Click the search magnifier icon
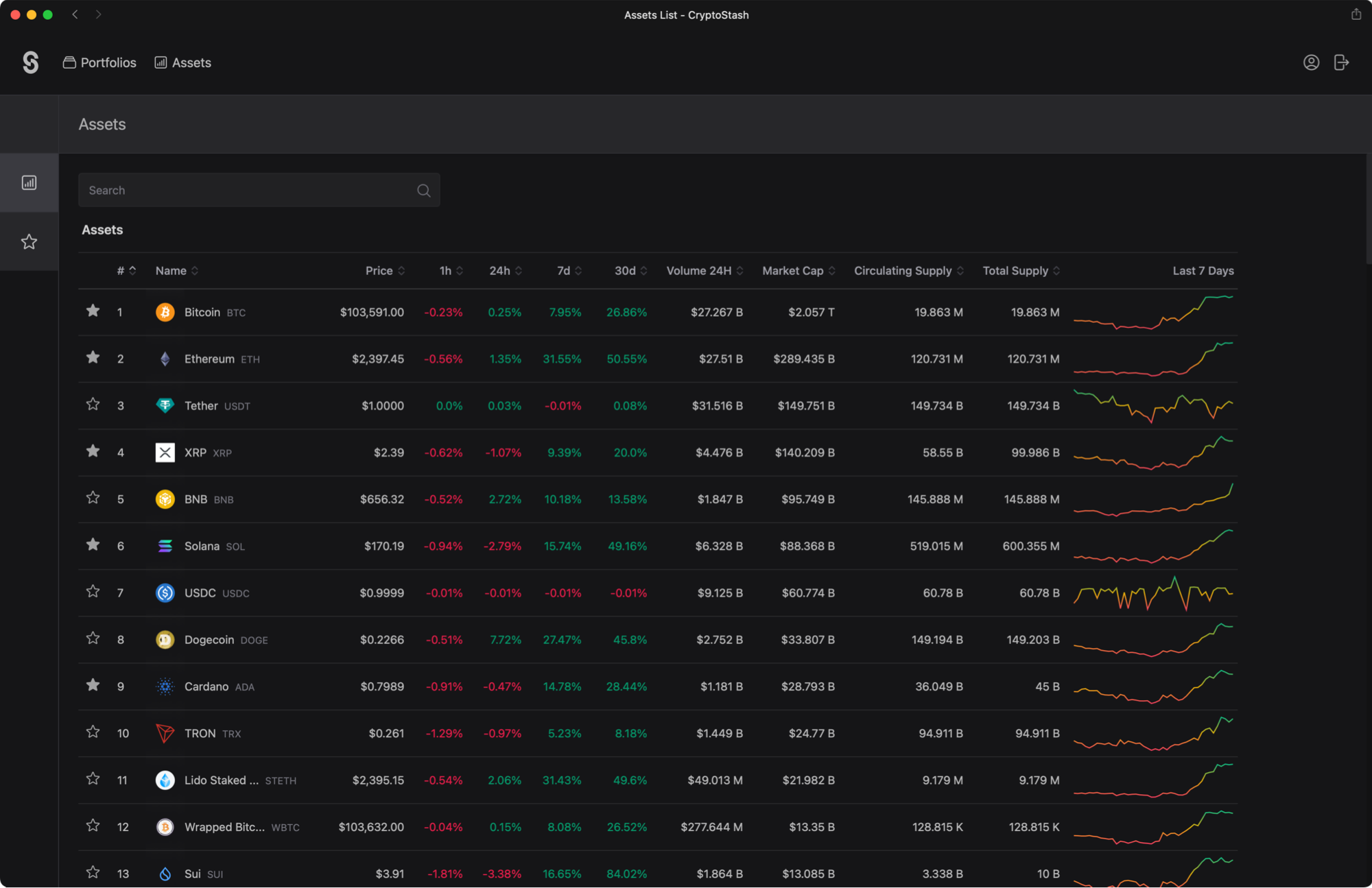The width and height of the screenshot is (1372, 888). tap(424, 191)
